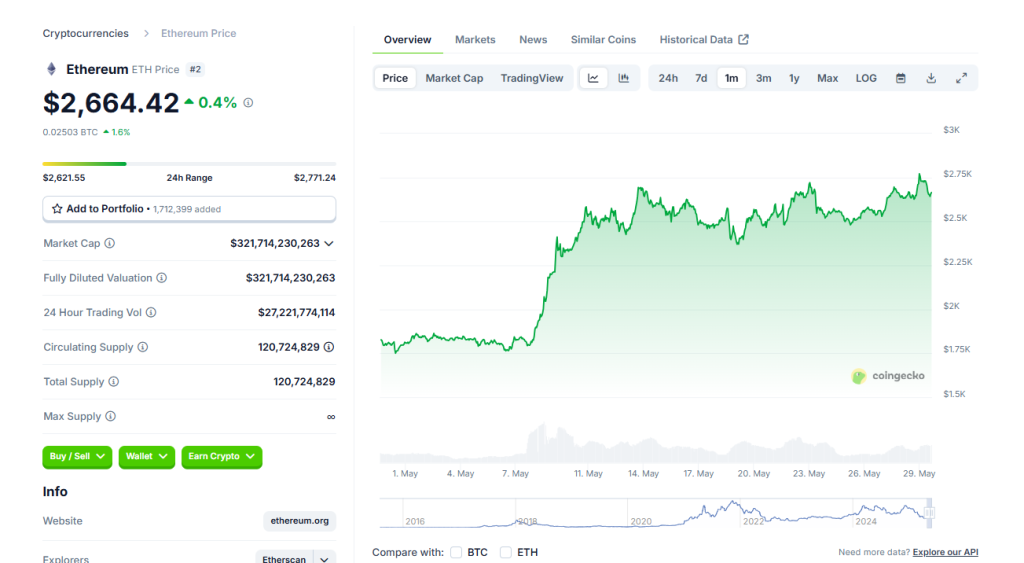1024x563 pixels.
Task: Click the right handle of history range selector
Action: pyautogui.click(x=929, y=513)
